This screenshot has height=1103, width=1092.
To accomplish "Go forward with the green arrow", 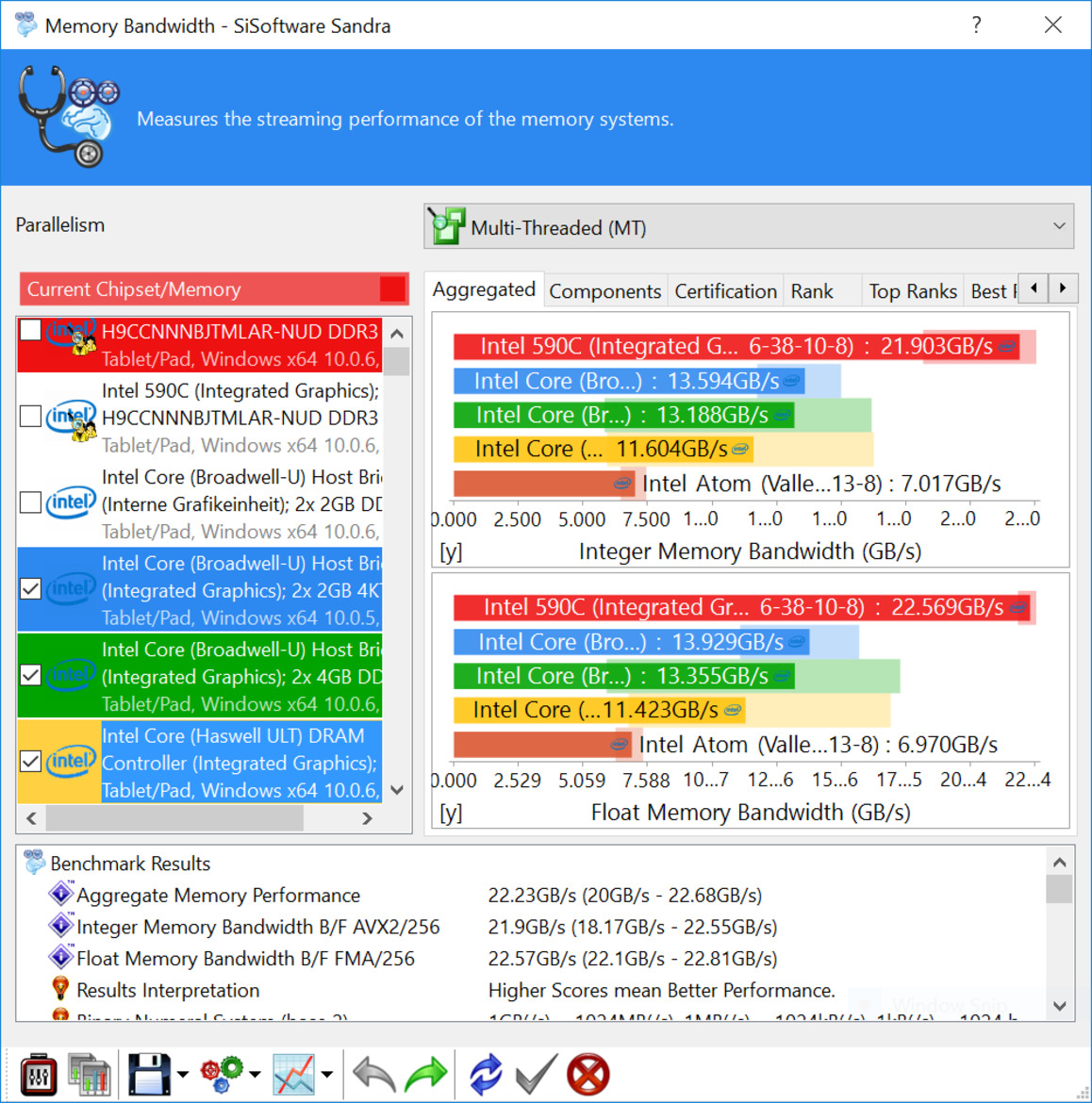I will tap(426, 1074).
